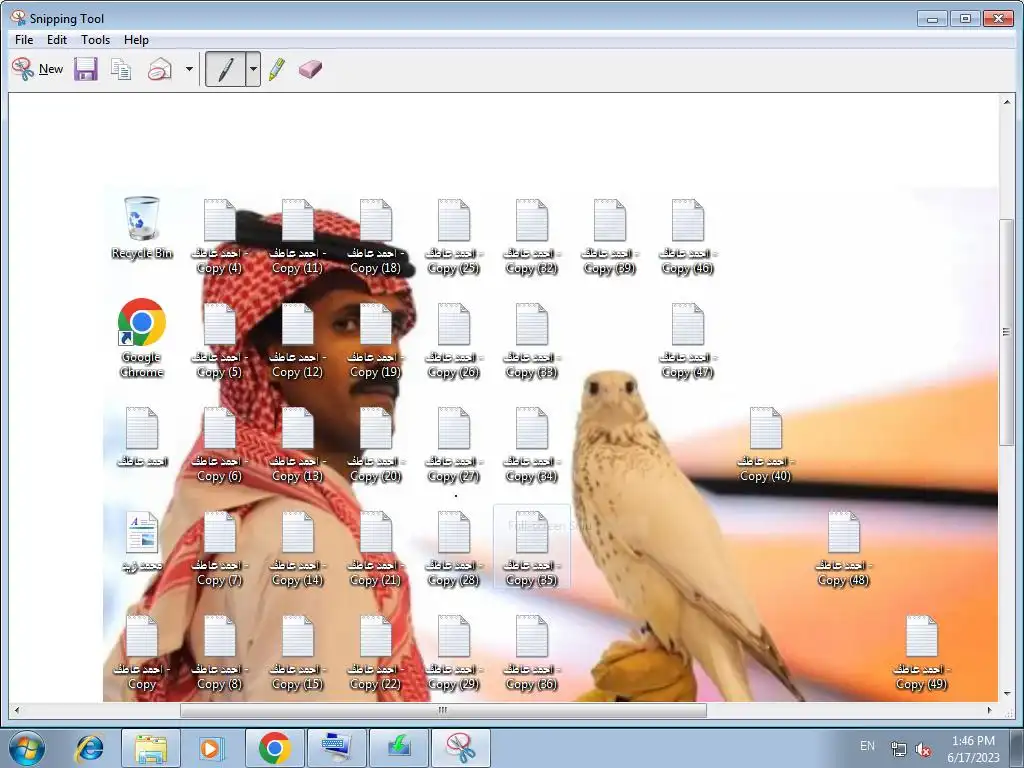Viewport: 1024px width, 768px height.
Task: Click the file labeled Copy (18)
Action: 376,236
